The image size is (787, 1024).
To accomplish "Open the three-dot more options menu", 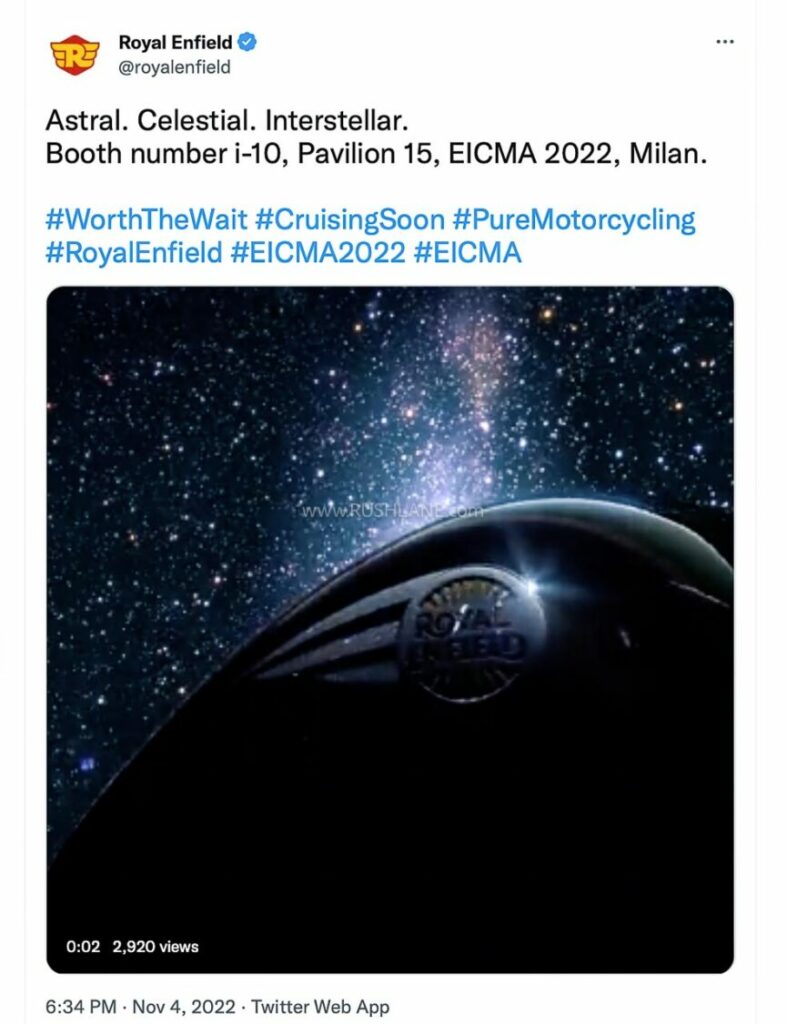I will [725, 42].
